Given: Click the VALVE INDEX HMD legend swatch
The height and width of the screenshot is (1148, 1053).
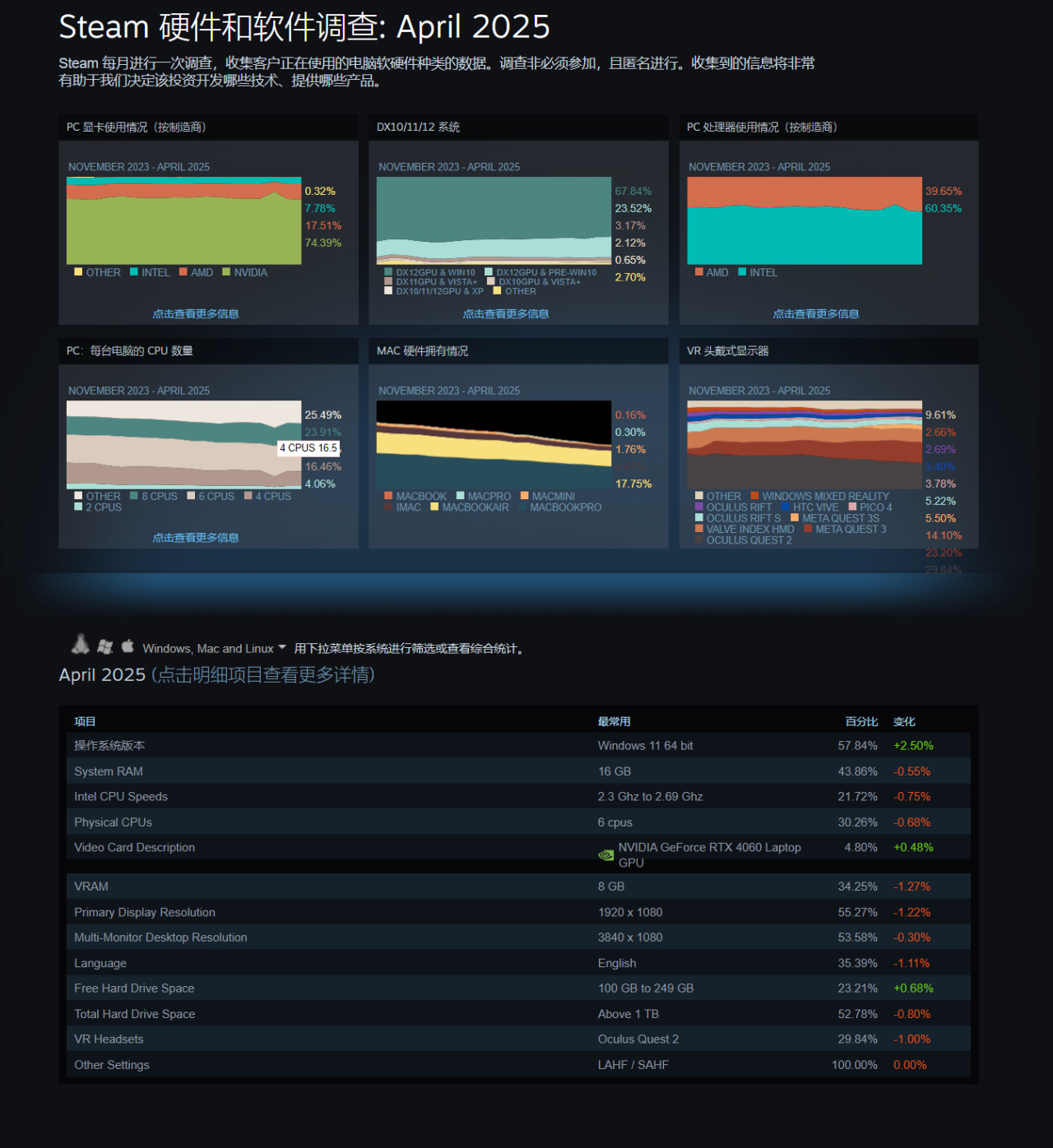Looking at the screenshot, I should (x=698, y=529).
